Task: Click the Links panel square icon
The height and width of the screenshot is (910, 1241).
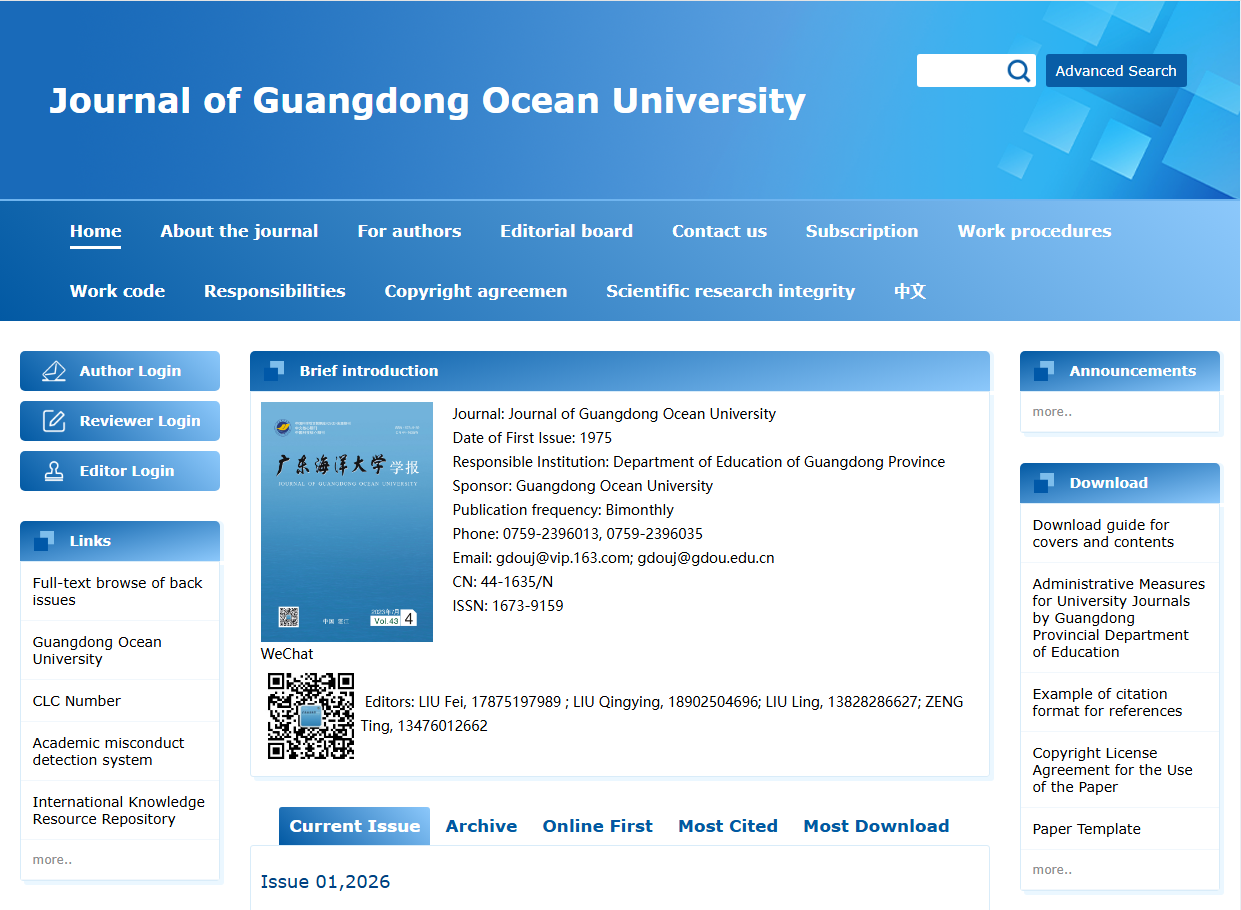Action: click(x=44, y=541)
